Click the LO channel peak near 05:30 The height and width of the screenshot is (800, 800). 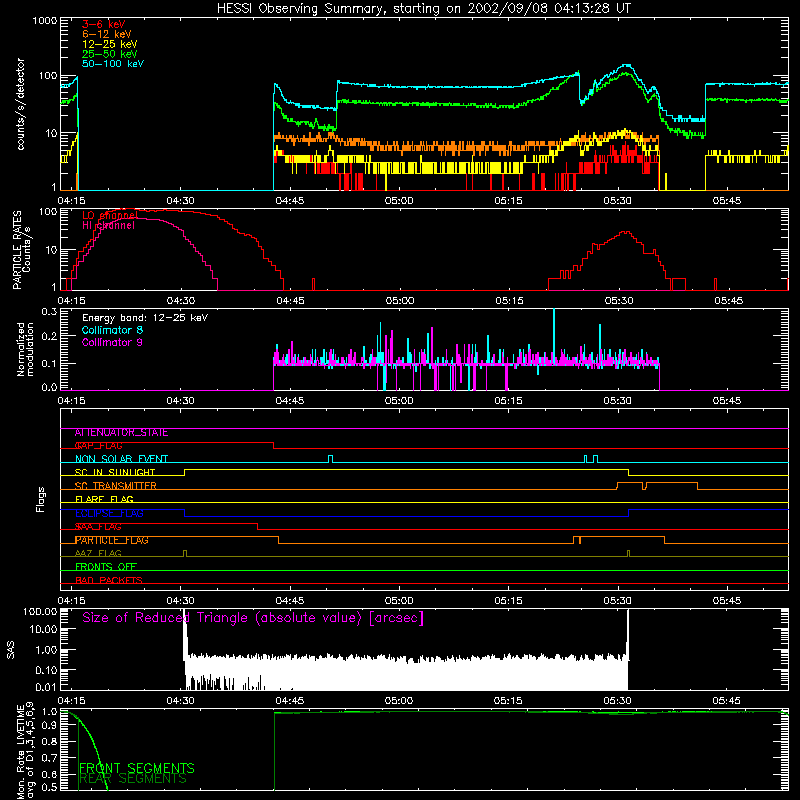pyautogui.click(x=626, y=232)
